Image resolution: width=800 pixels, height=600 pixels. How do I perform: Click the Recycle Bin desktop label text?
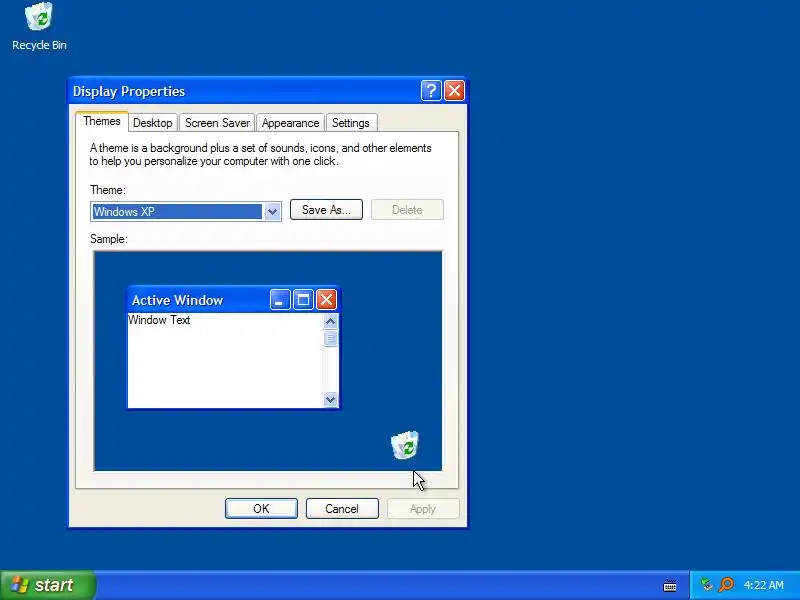pyautogui.click(x=39, y=45)
